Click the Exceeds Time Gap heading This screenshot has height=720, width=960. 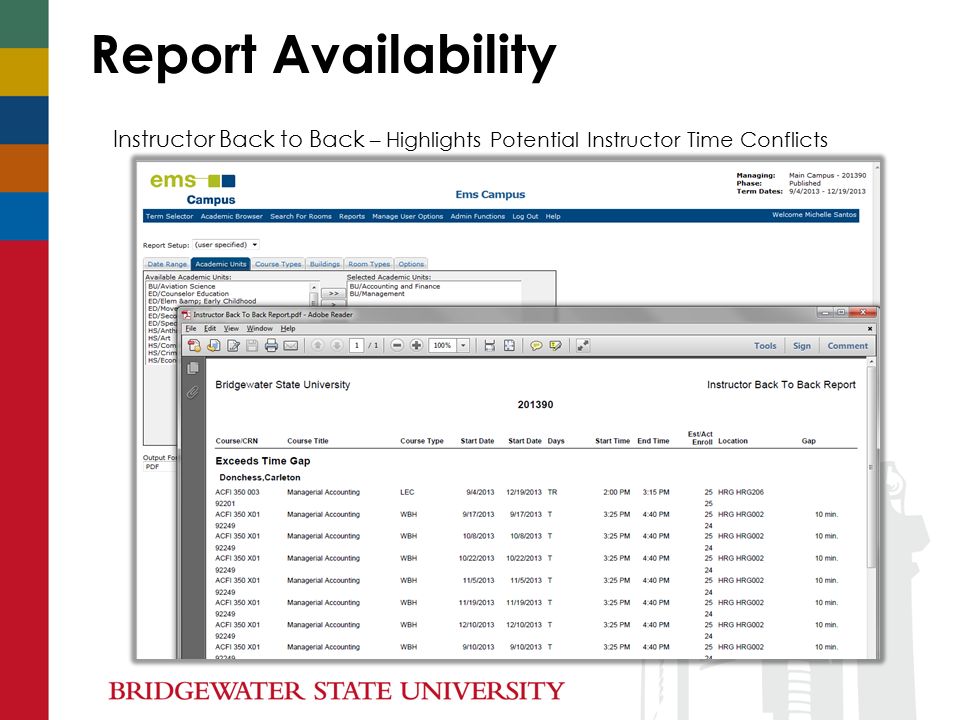263,461
